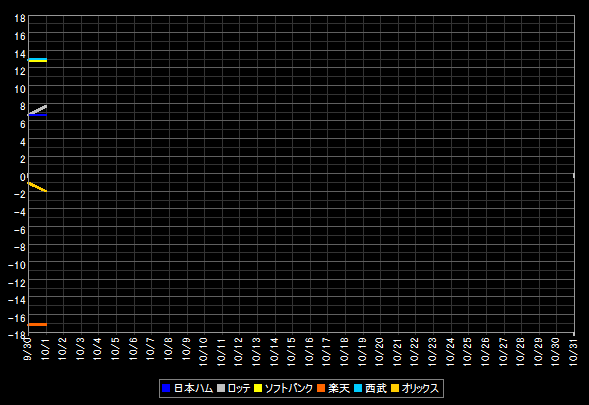Click the 10/10 date axis label

(x=204, y=351)
